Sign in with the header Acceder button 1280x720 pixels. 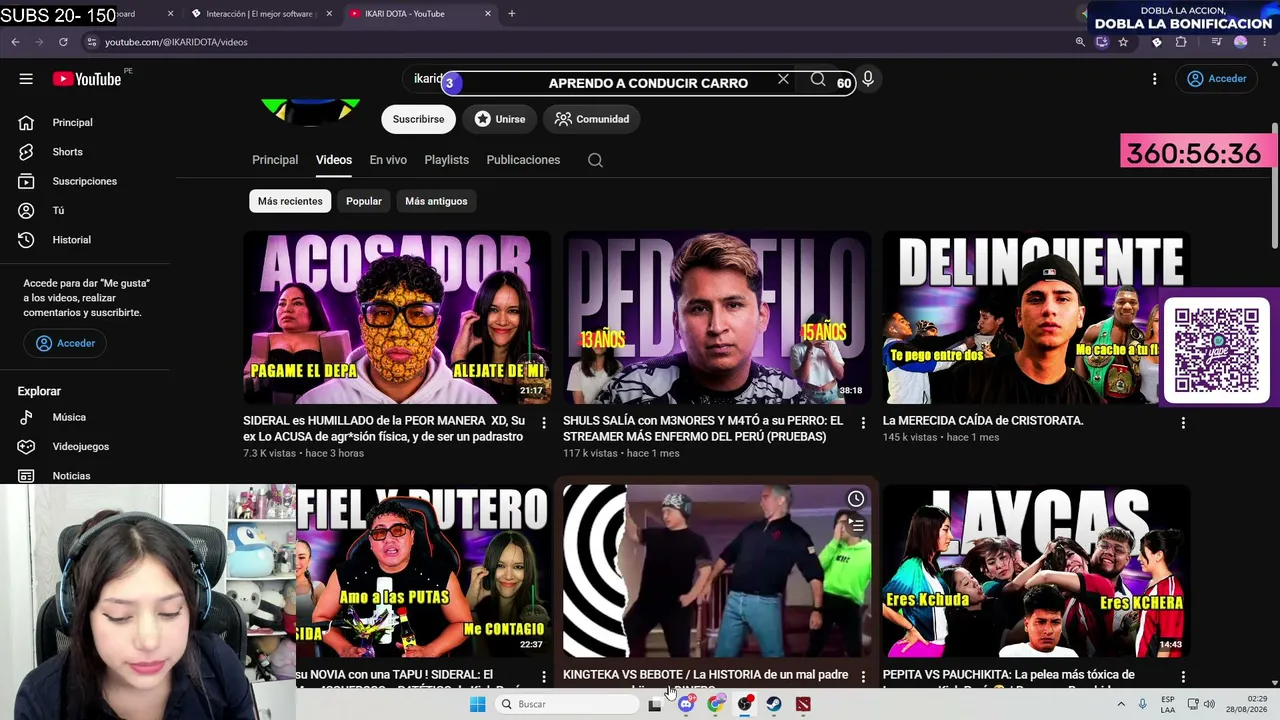(x=1217, y=79)
